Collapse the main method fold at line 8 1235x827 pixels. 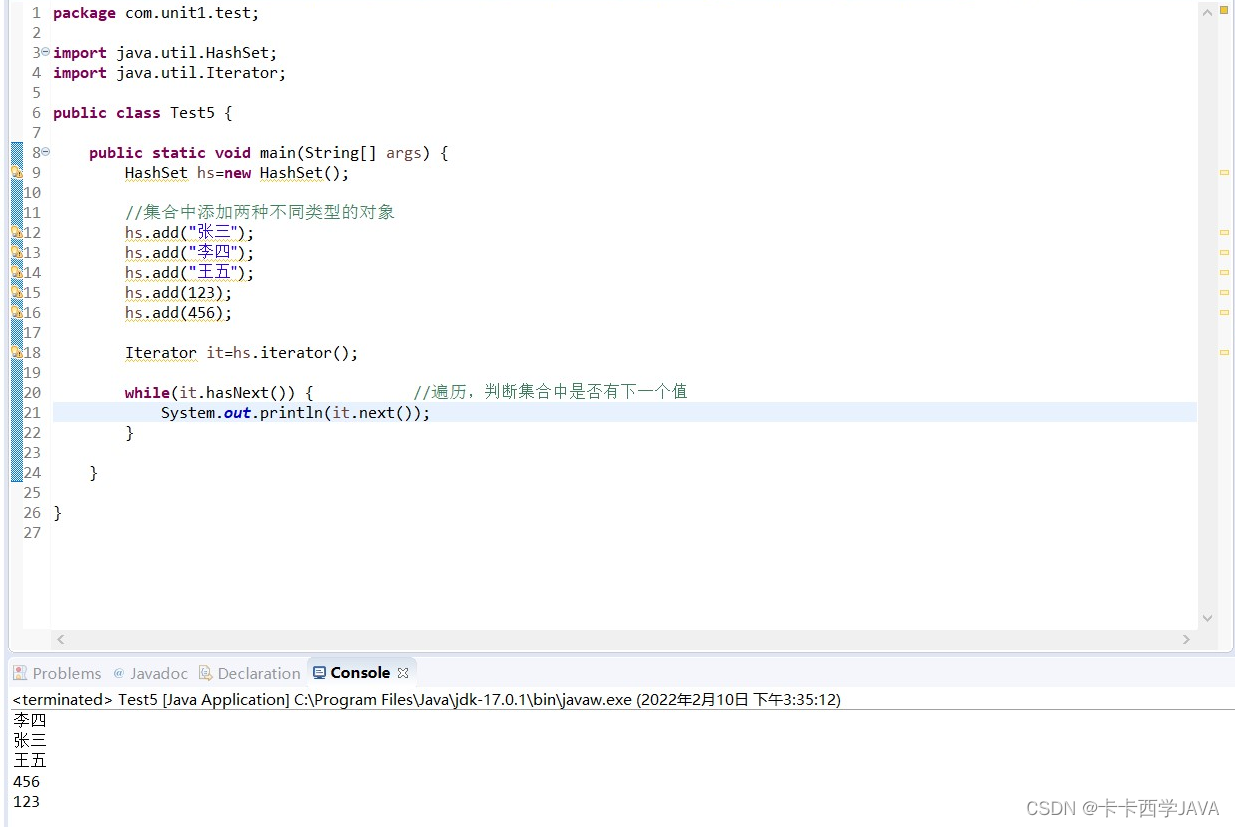pyautogui.click(x=44, y=152)
